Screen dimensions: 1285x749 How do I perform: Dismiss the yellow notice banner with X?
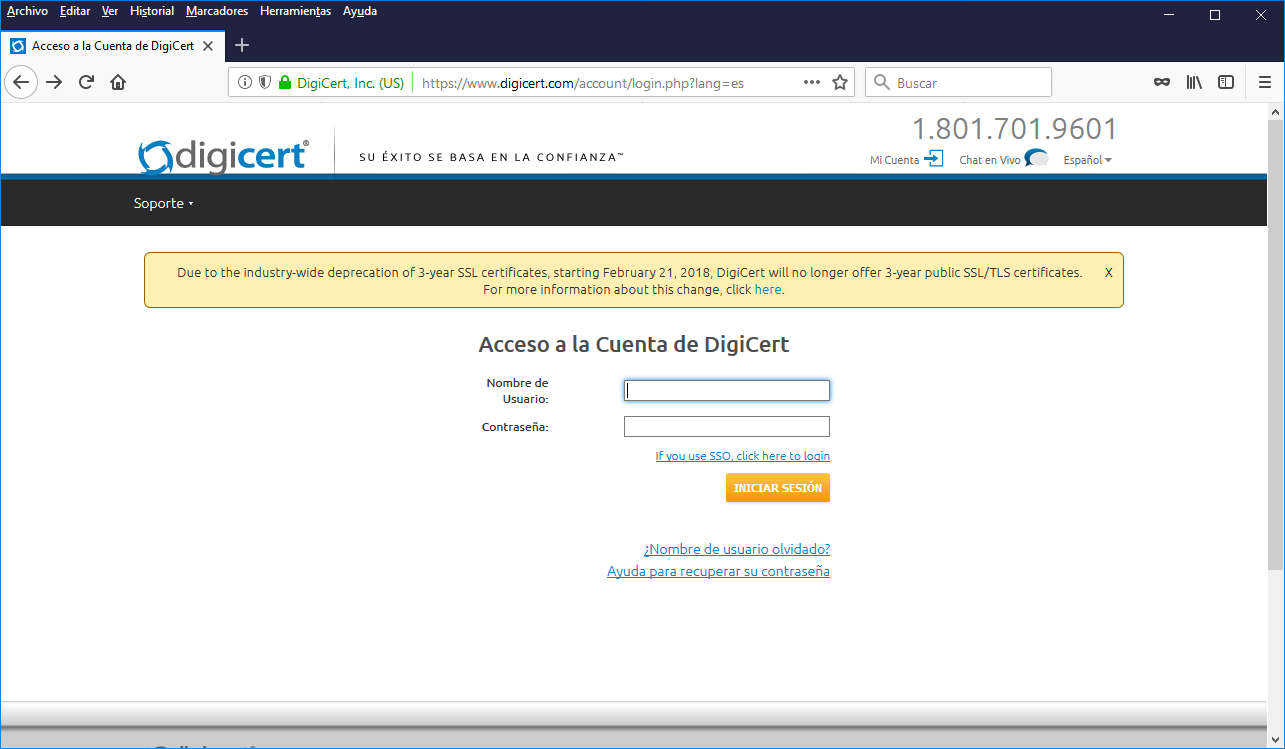tap(1108, 272)
